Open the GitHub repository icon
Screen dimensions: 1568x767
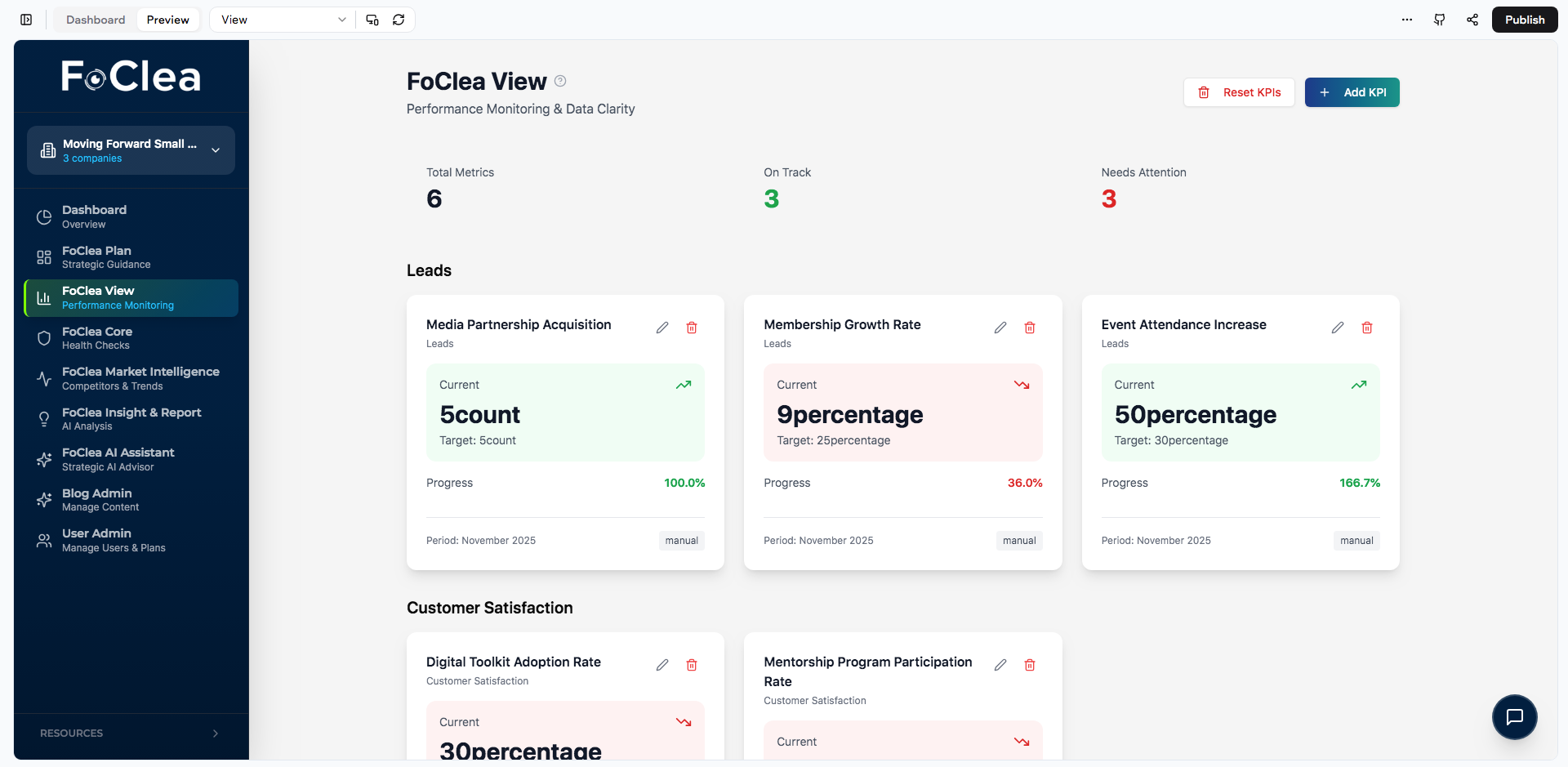1440,19
